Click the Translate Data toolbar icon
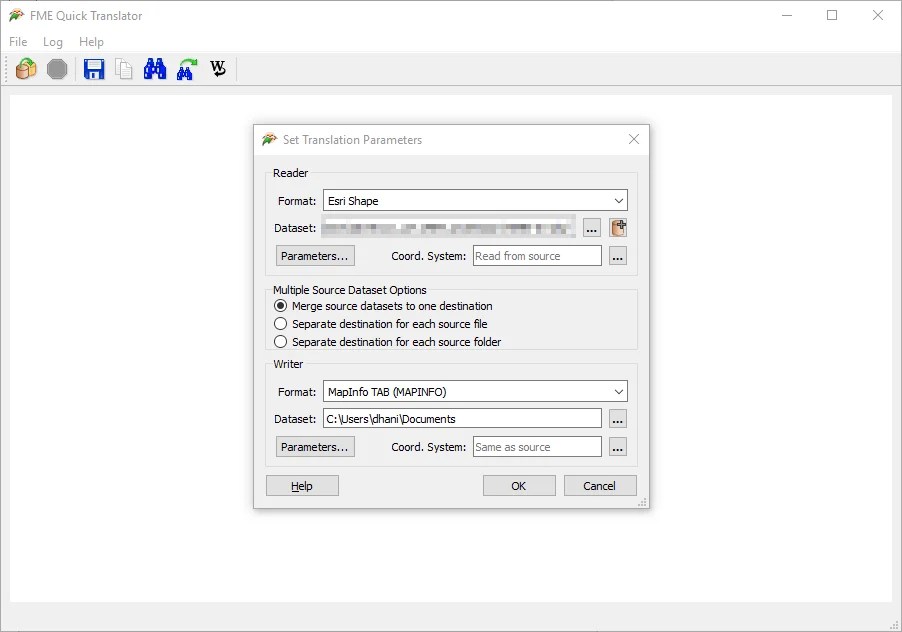 [x=26, y=69]
